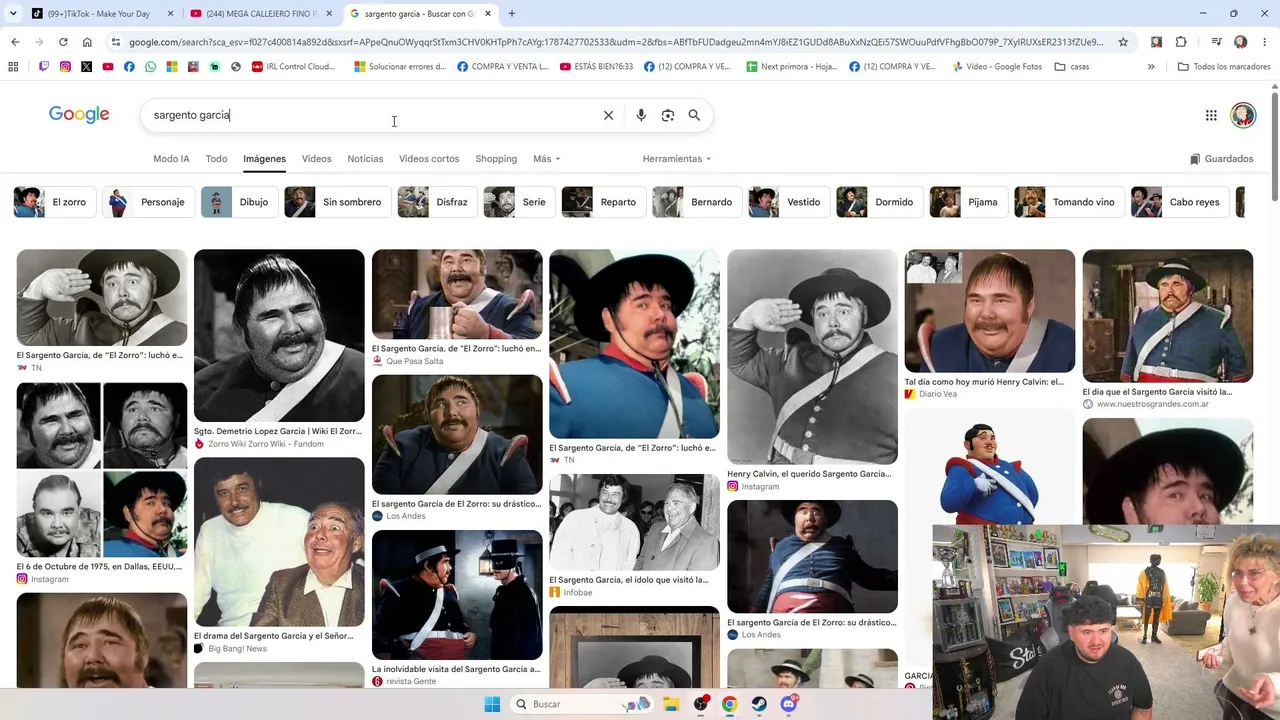Switch to the Todo results tab
The height and width of the screenshot is (720, 1280).
(x=216, y=159)
